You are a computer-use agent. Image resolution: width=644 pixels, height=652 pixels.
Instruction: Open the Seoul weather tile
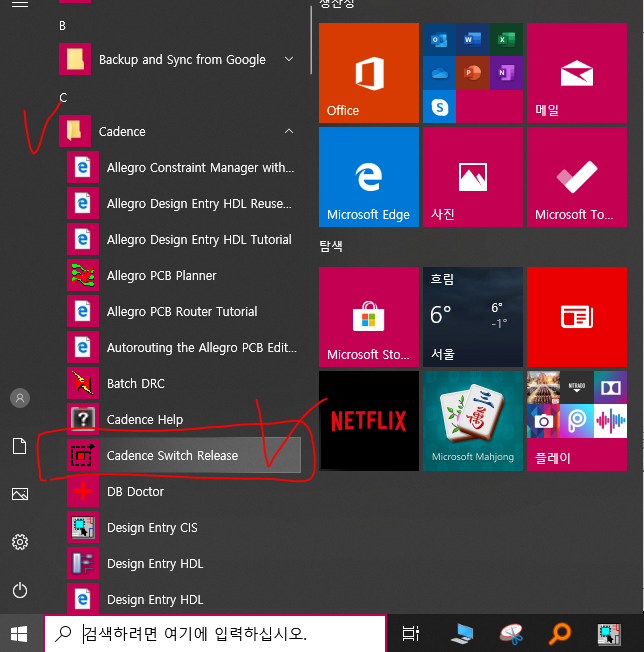click(x=473, y=317)
